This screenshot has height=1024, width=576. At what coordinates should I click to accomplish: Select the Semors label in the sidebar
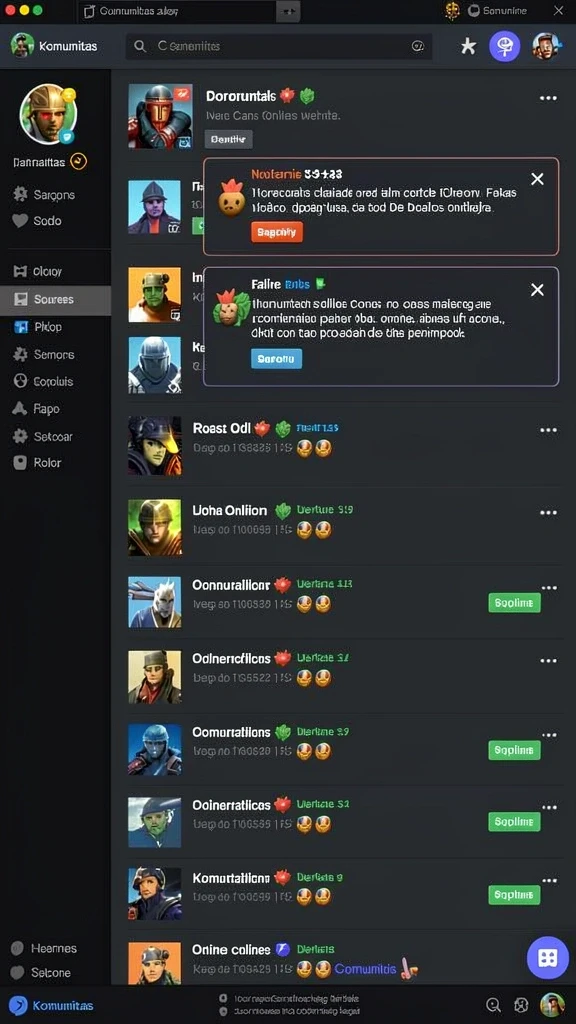point(54,355)
